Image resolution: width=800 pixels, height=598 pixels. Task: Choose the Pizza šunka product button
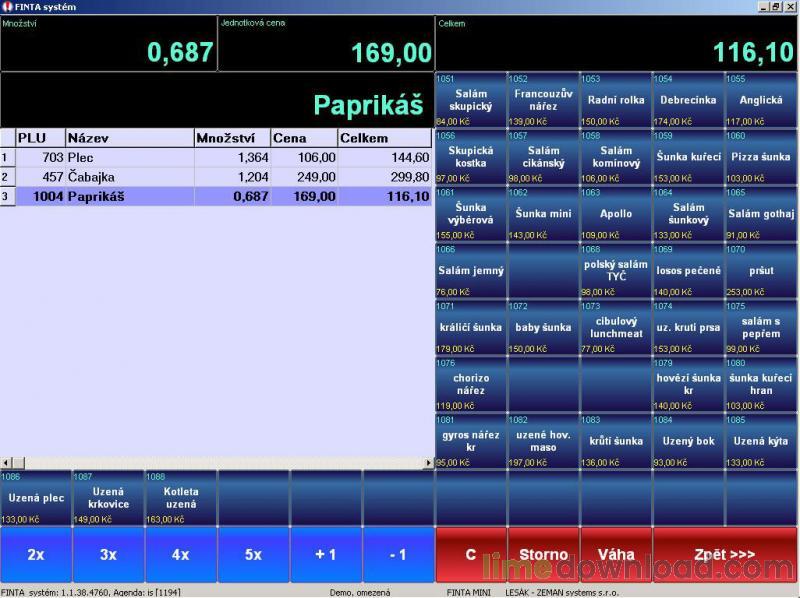point(761,157)
